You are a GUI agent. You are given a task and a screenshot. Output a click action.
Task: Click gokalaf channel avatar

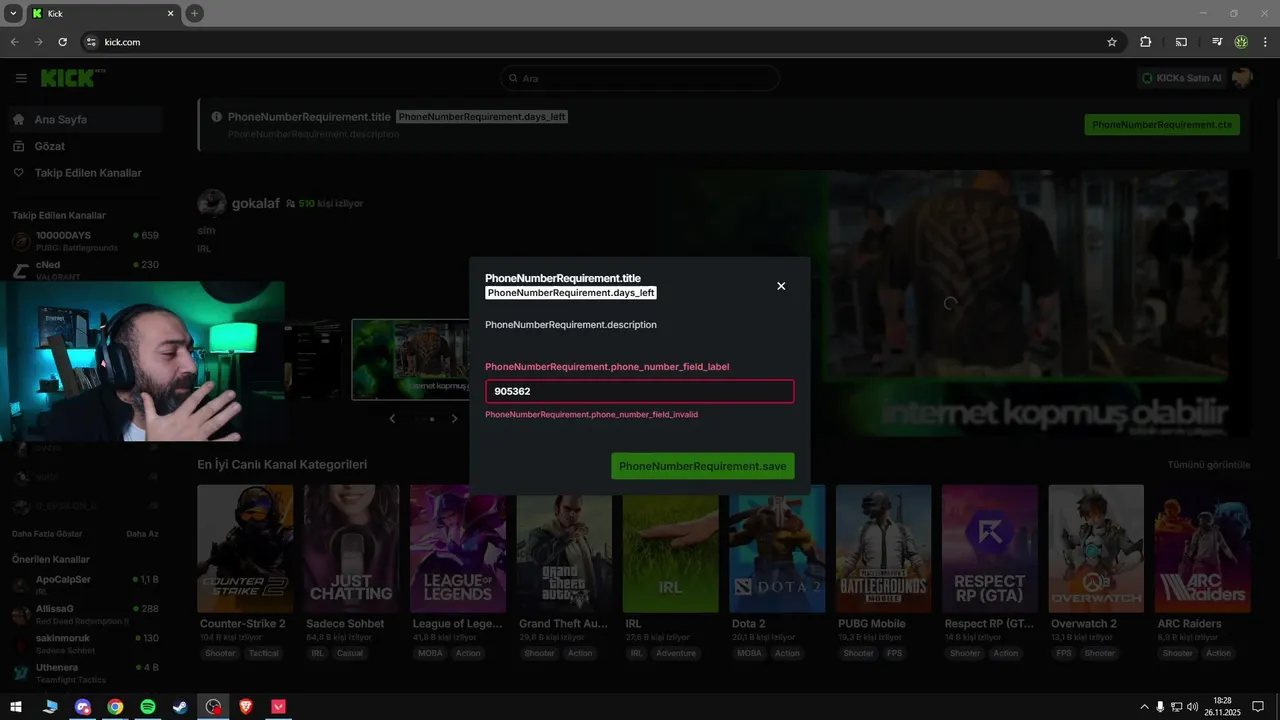click(211, 203)
